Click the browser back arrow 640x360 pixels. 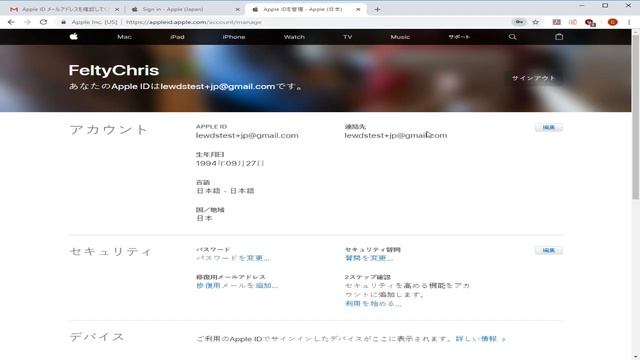(11, 22)
